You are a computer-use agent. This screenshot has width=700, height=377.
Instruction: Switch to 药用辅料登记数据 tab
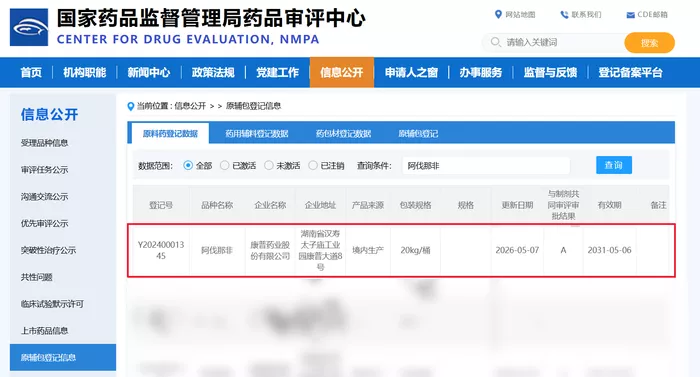tap(257, 134)
